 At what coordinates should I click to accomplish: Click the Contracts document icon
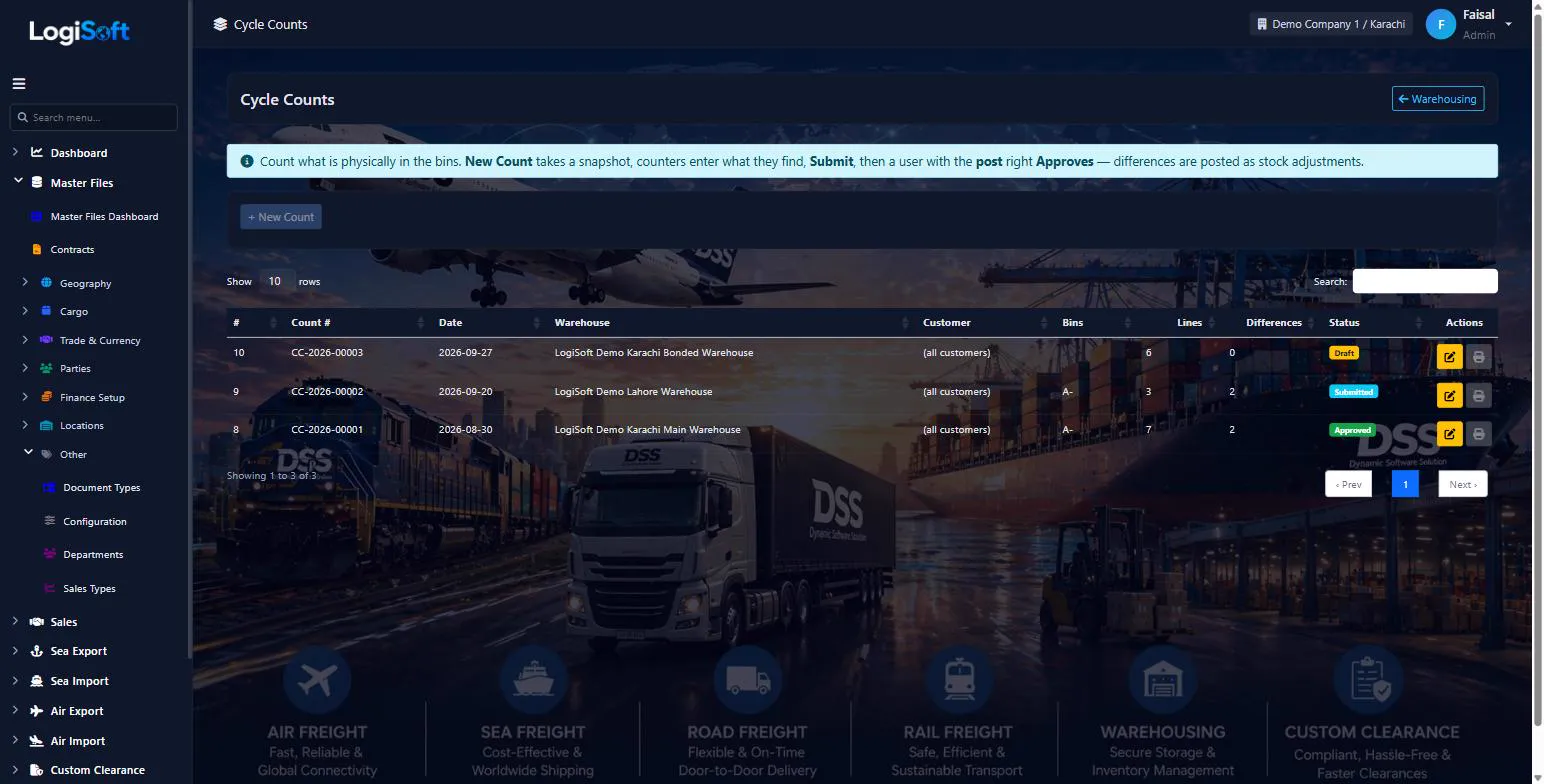coord(37,249)
